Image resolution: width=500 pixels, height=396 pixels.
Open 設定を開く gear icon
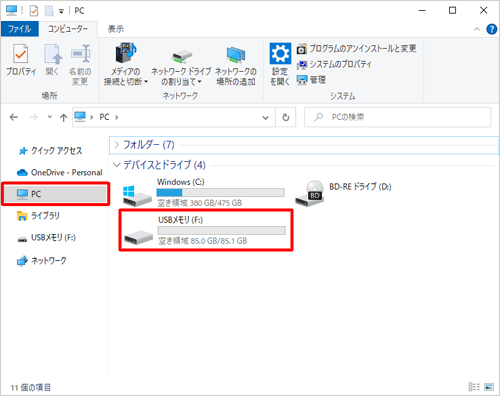click(x=280, y=64)
